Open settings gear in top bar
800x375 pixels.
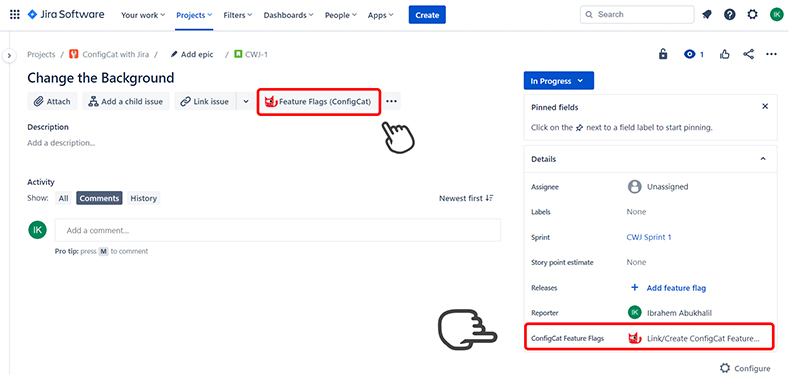pyautogui.click(x=753, y=15)
